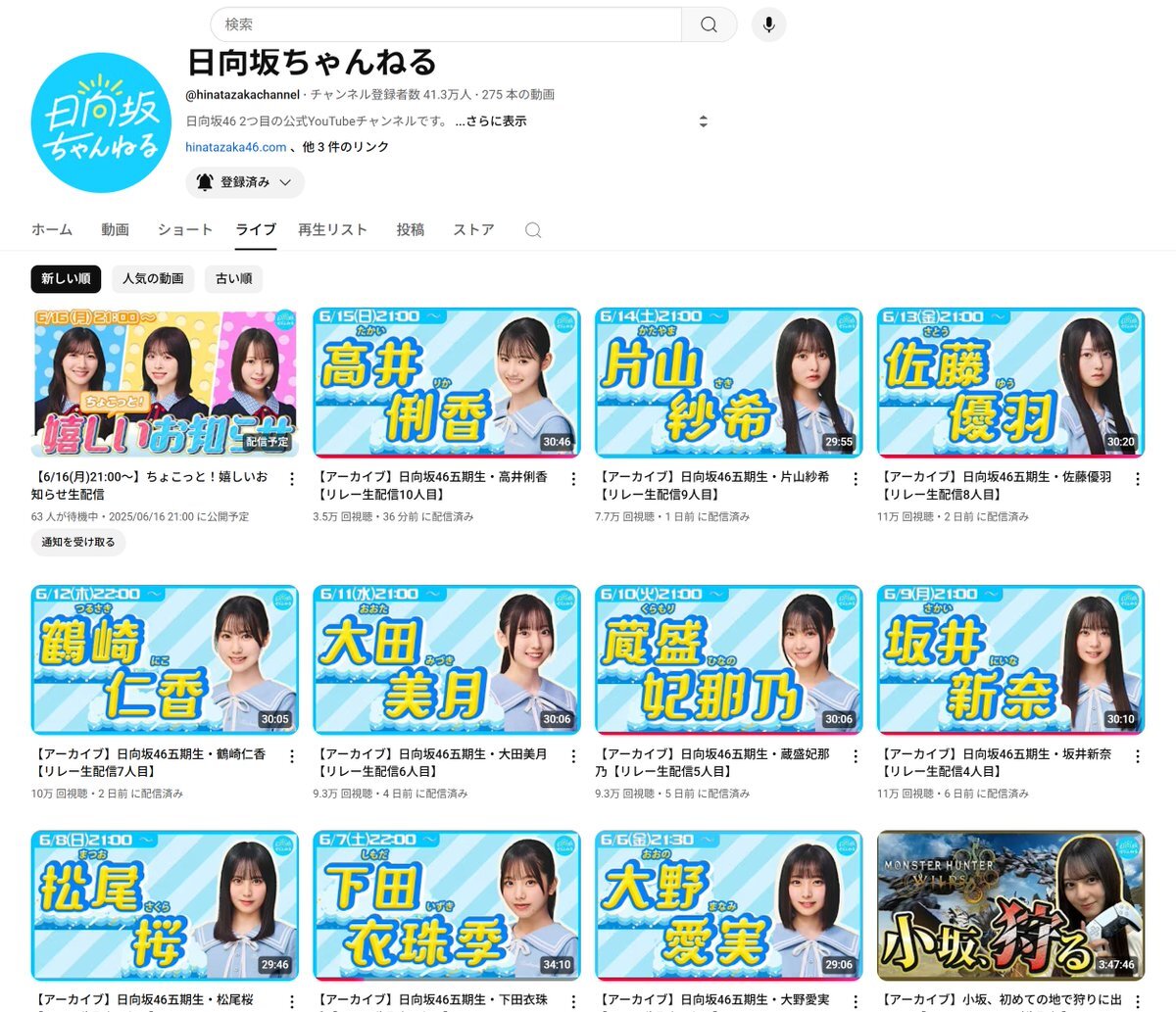
Task: Play the 佐藤優羽 video thumbnail
Action: (1011, 383)
